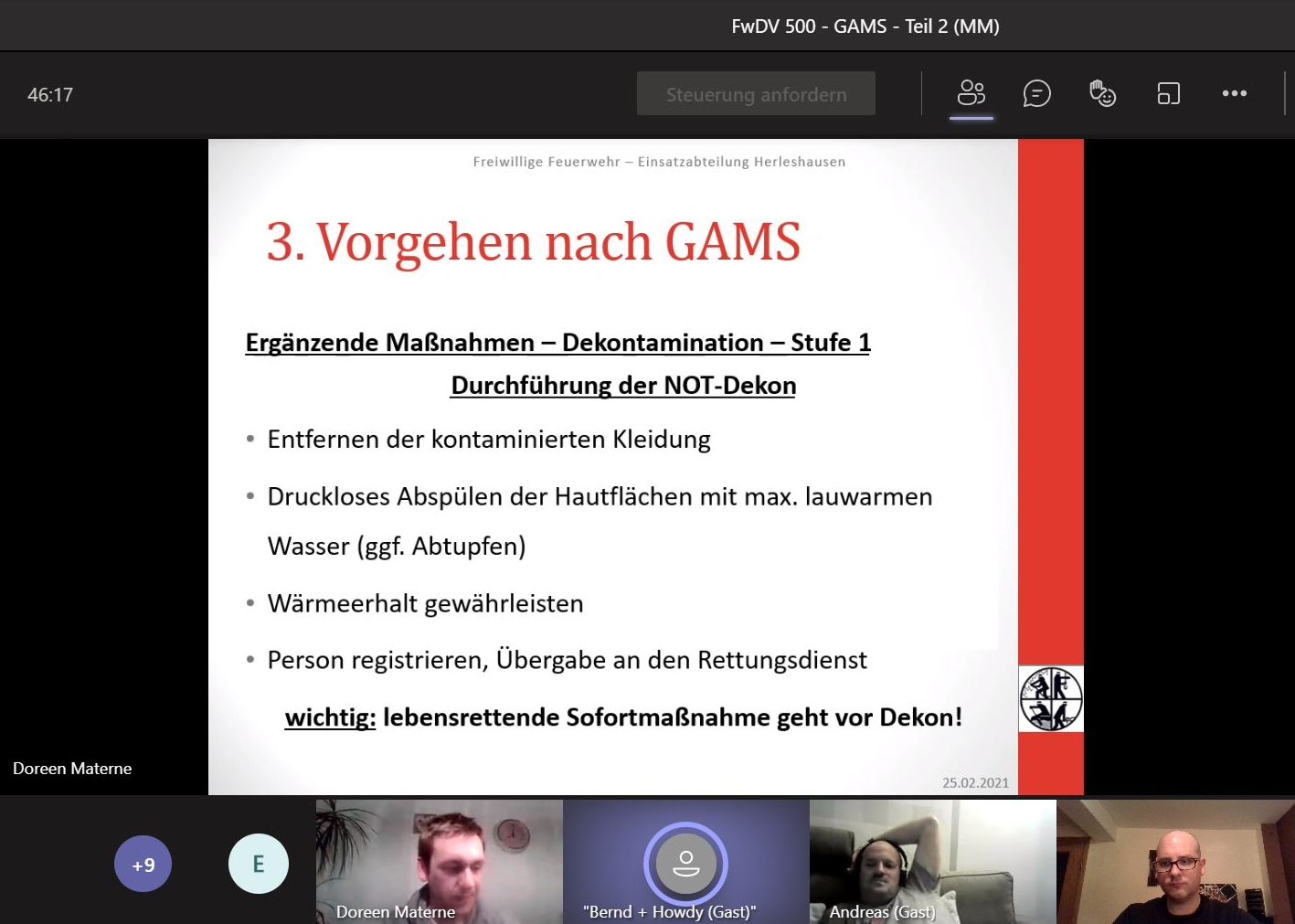Click the wichtig: lebensrettende Sofortmaßnahme note
The image size is (1295, 924).
(x=623, y=717)
